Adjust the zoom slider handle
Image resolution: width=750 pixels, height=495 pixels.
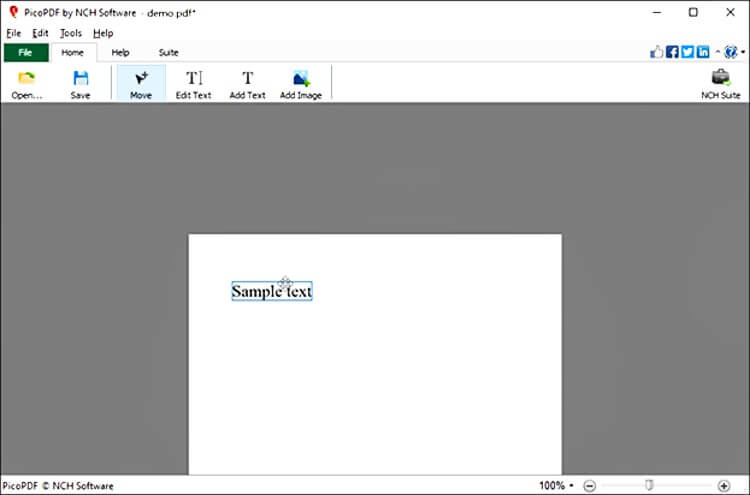(x=649, y=485)
